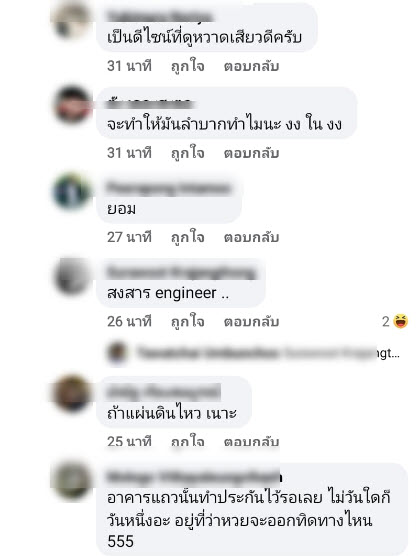Reply to the comment 'ยอม'

coord(251,237)
